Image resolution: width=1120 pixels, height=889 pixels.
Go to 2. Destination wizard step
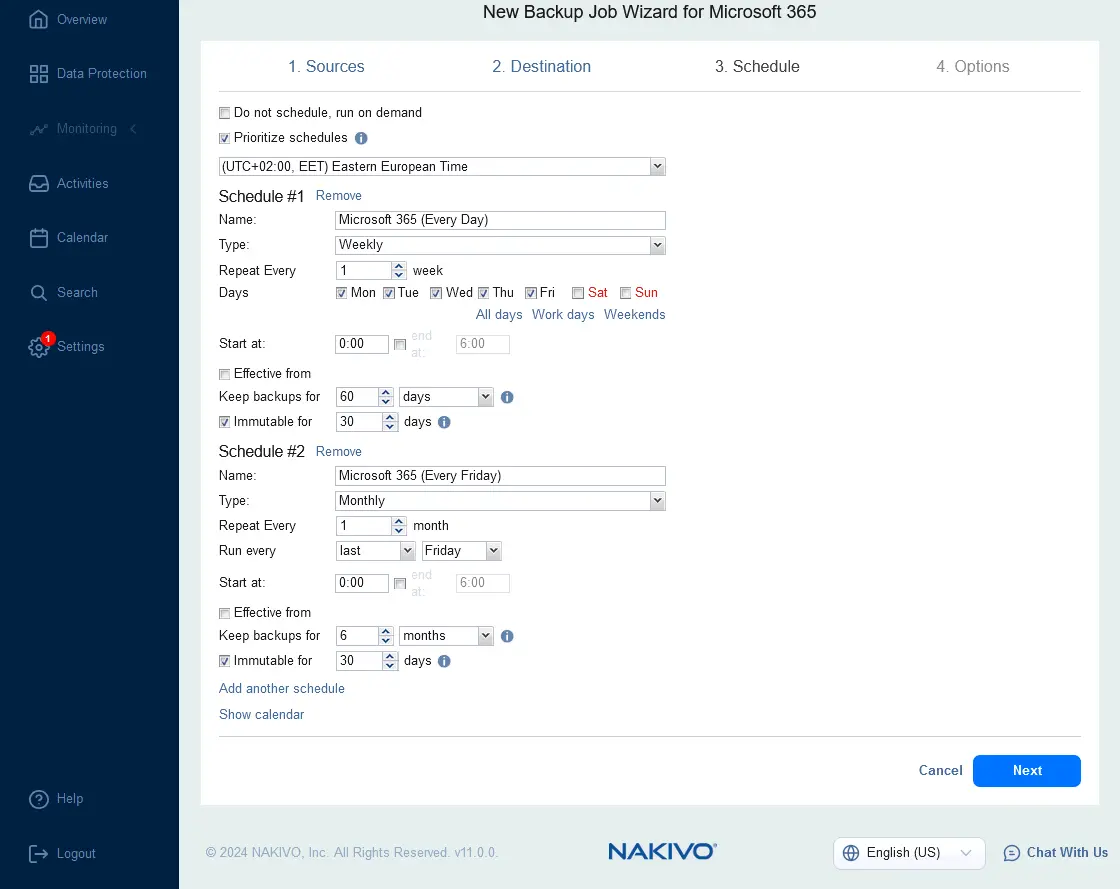541,66
